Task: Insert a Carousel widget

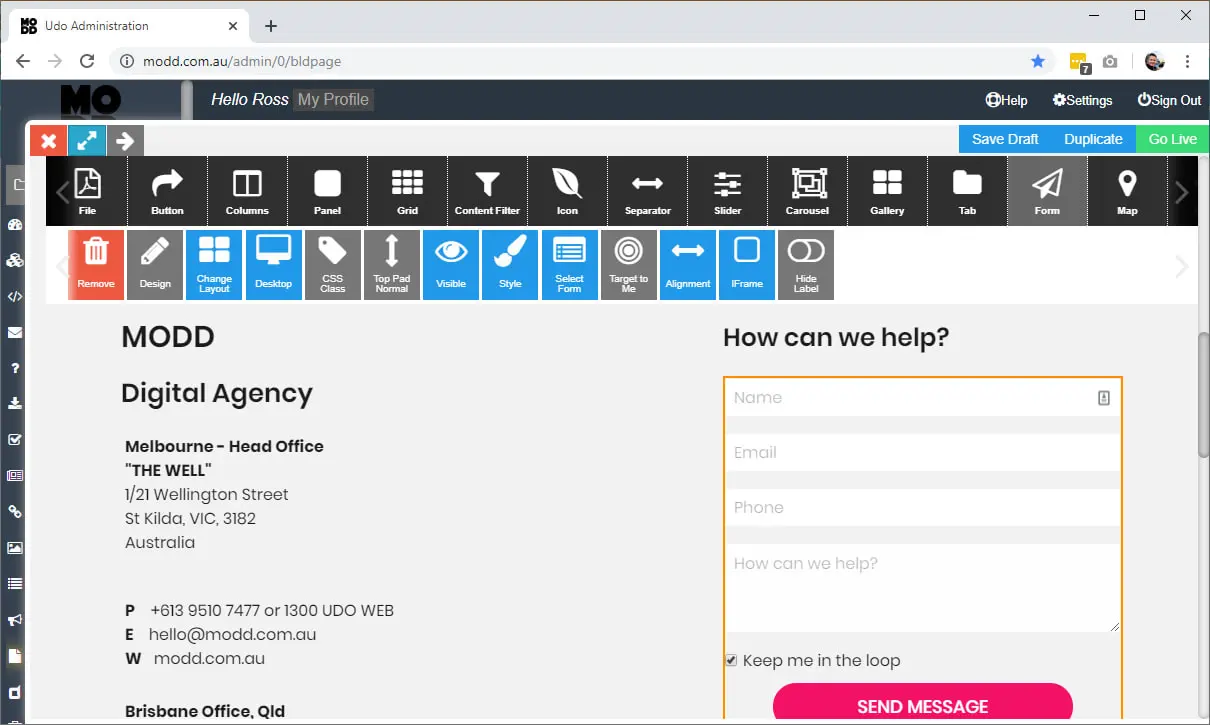Action: click(807, 191)
